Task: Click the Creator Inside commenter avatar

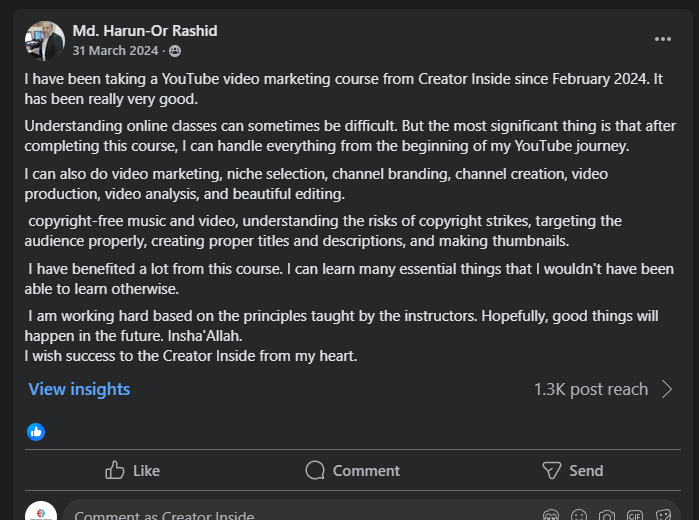Action: click(41, 514)
